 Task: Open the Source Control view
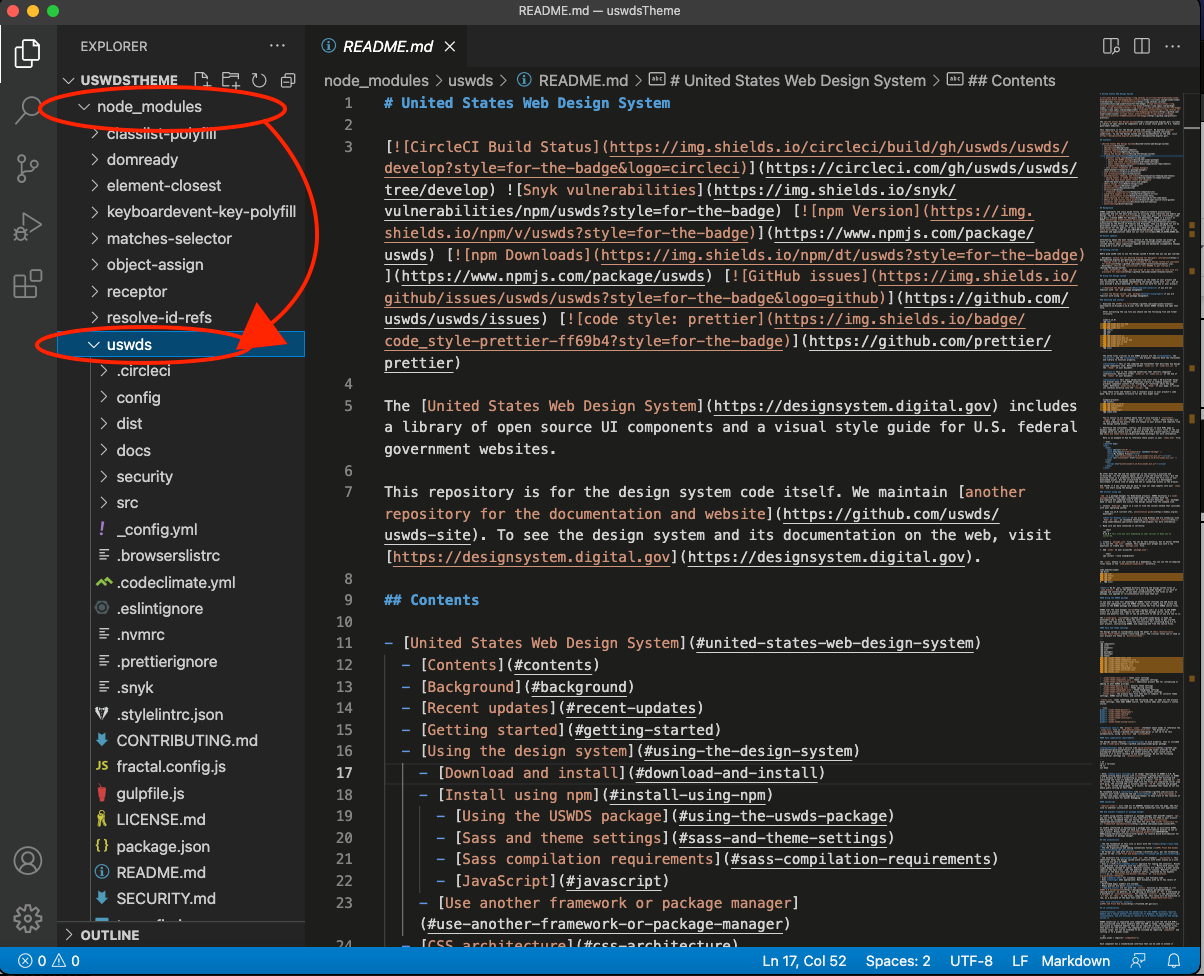pos(28,168)
